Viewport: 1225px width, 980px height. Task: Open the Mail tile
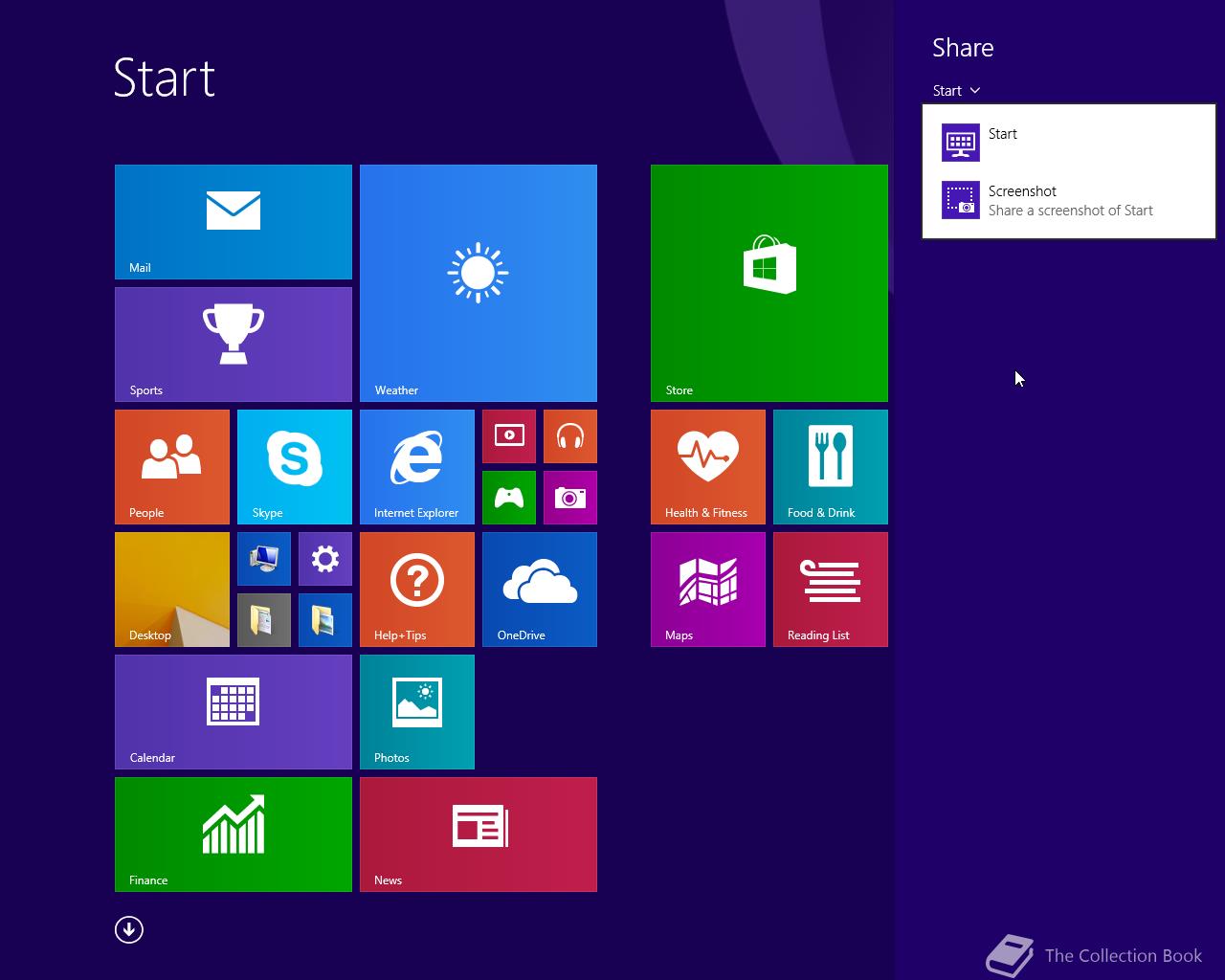point(234,222)
